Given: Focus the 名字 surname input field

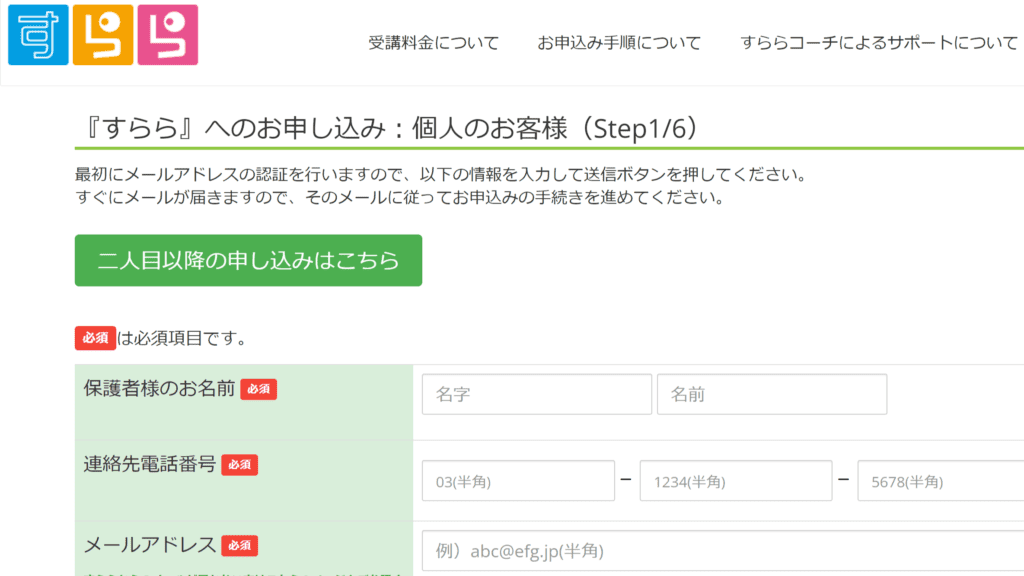Looking at the screenshot, I should (537, 394).
